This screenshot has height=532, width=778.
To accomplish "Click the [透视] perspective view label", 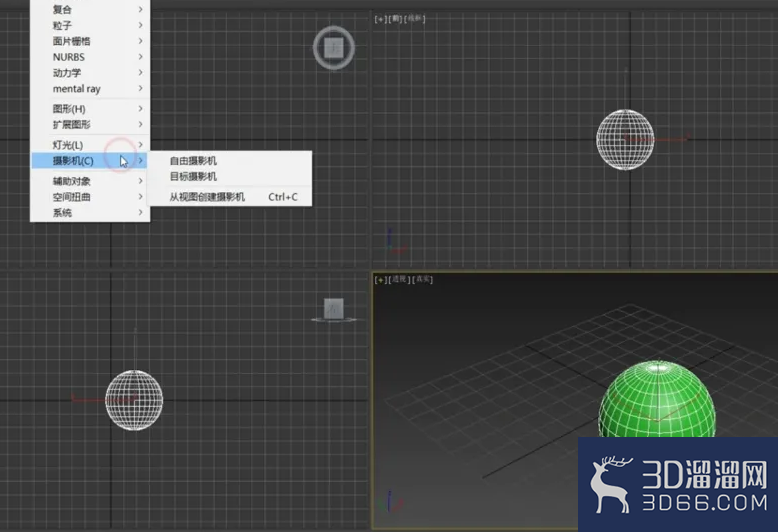I will [399, 279].
